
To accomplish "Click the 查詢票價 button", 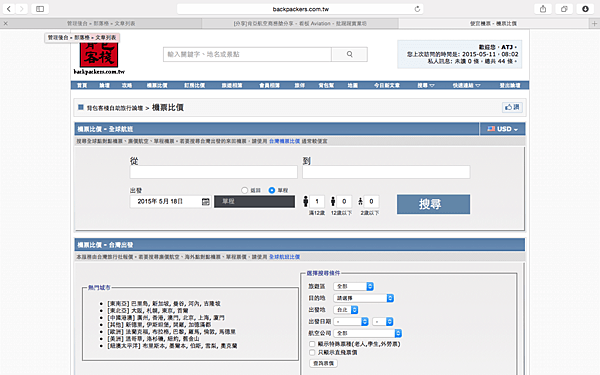I will (323, 363).
